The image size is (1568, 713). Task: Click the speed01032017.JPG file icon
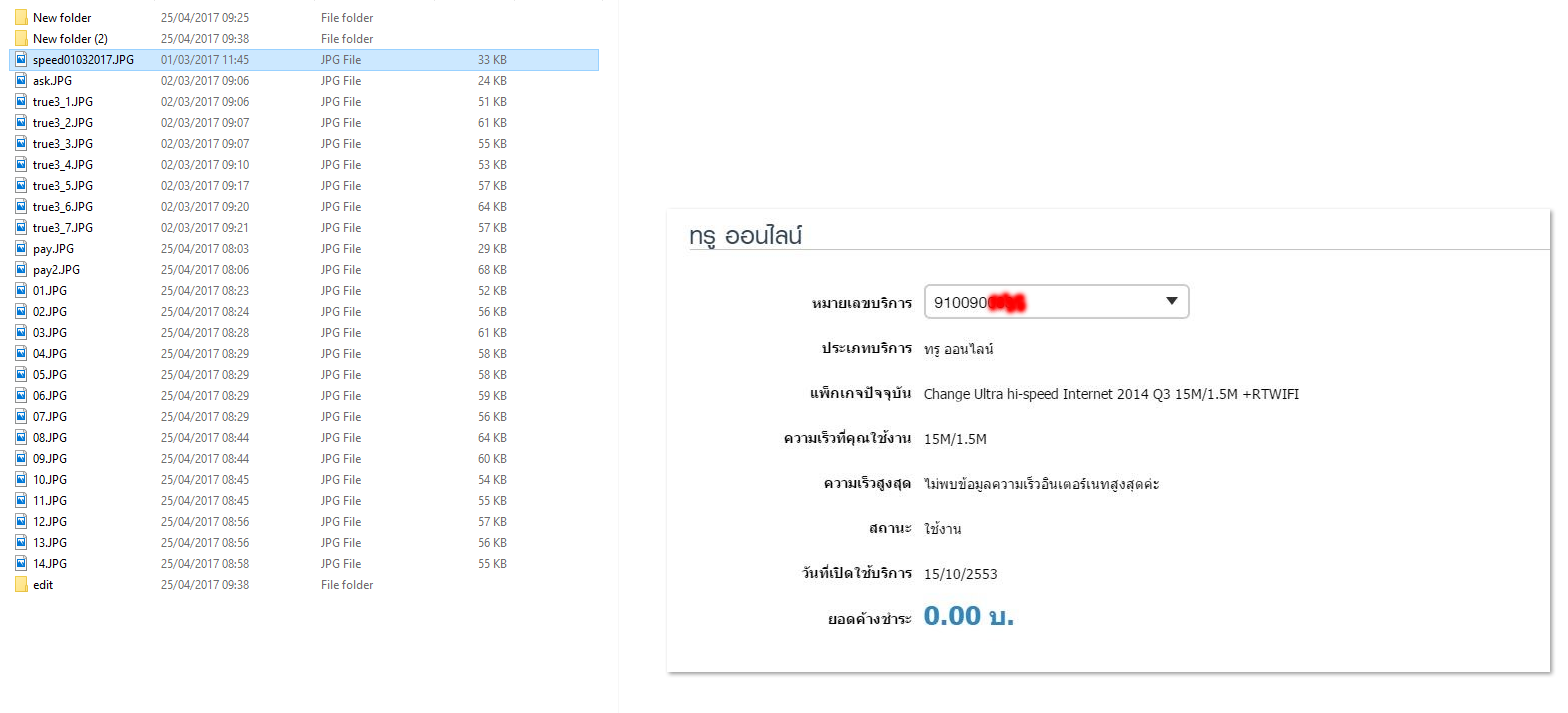(x=21, y=59)
